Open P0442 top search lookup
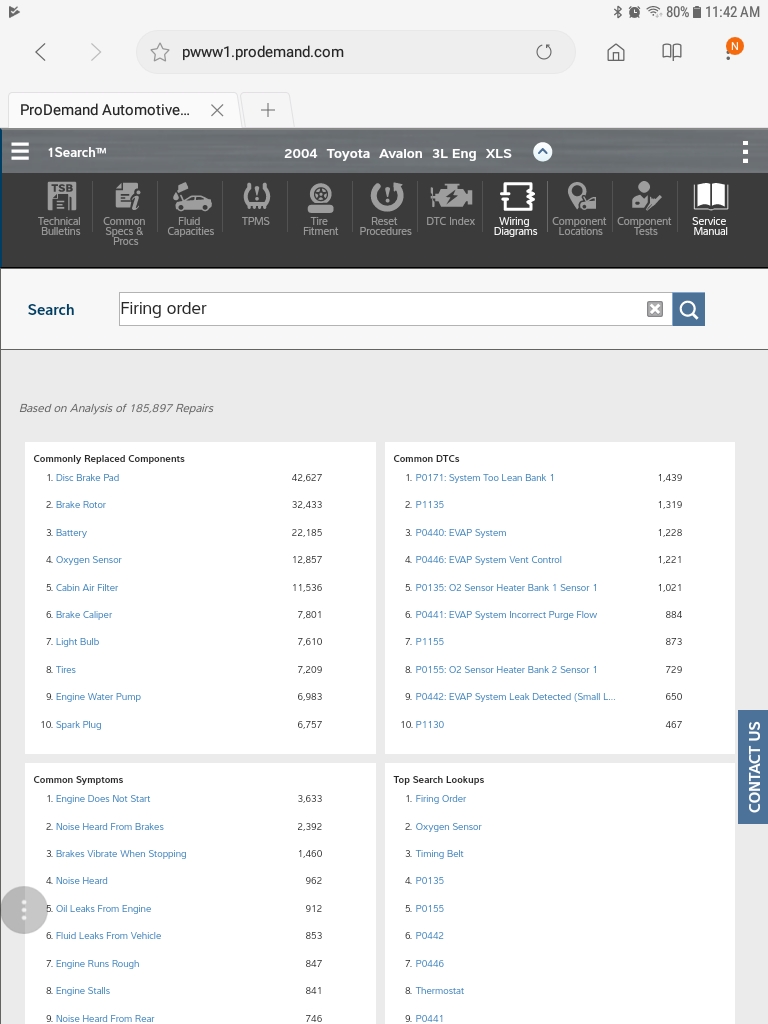Viewport: 768px width, 1024px height. pyautogui.click(x=430, y=936)
